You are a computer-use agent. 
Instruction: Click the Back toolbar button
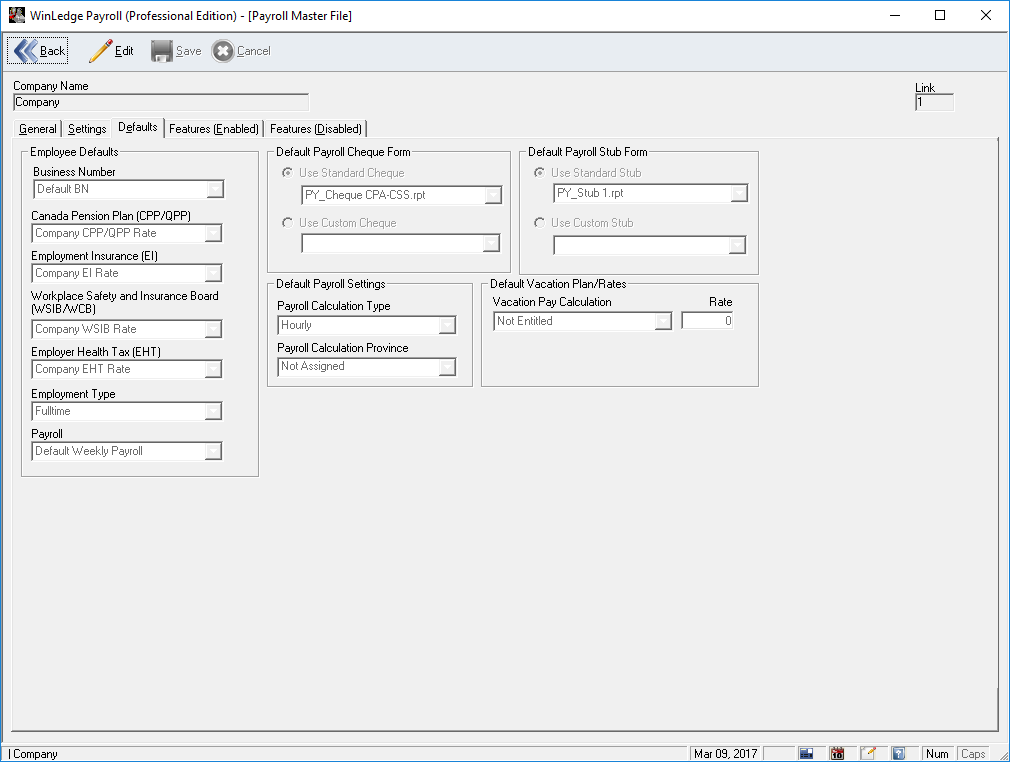39,51
